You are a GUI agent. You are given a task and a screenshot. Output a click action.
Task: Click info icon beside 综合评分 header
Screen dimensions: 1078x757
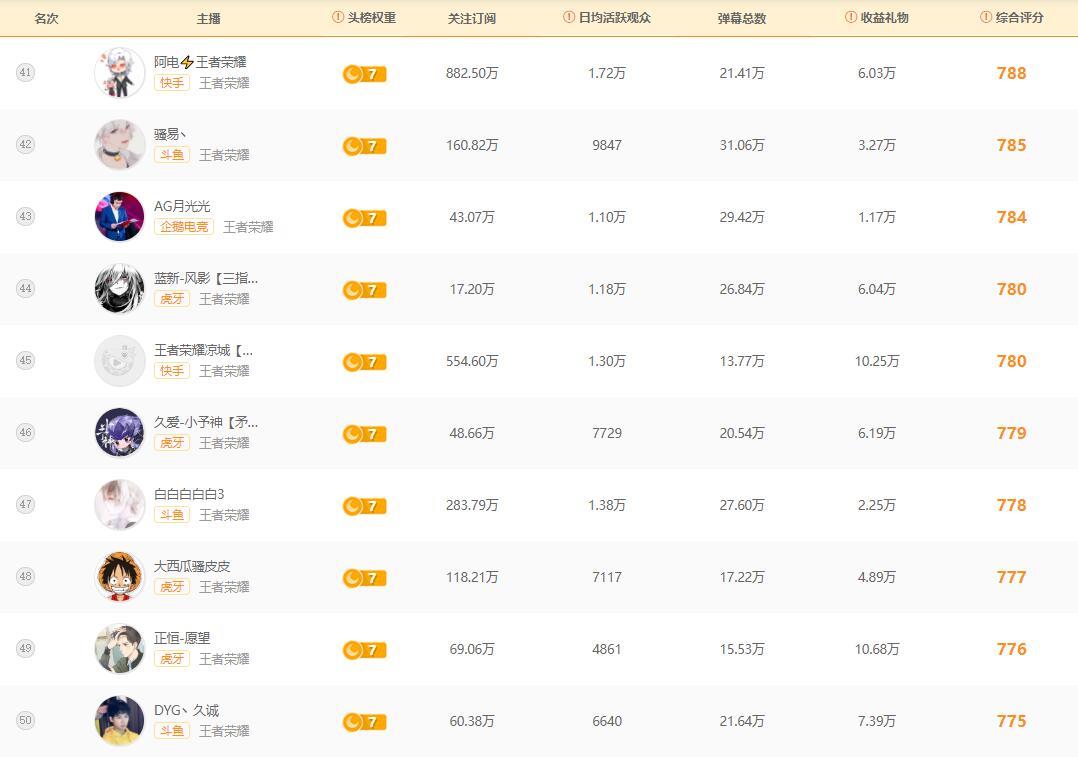[986, 18]
